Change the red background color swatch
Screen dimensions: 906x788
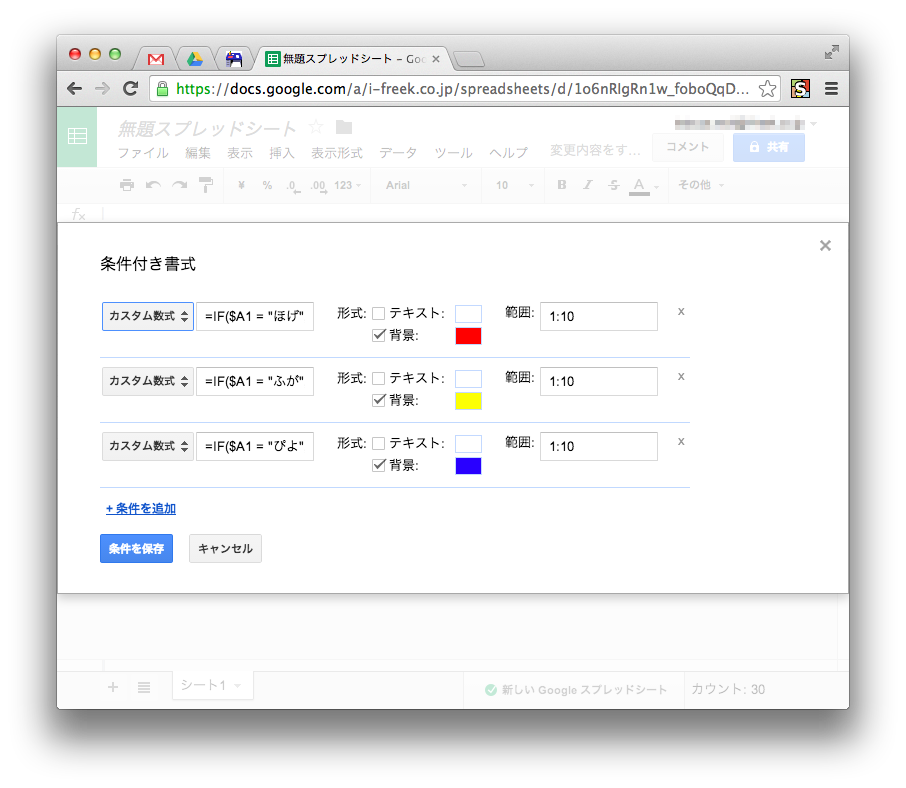(467, 336)
